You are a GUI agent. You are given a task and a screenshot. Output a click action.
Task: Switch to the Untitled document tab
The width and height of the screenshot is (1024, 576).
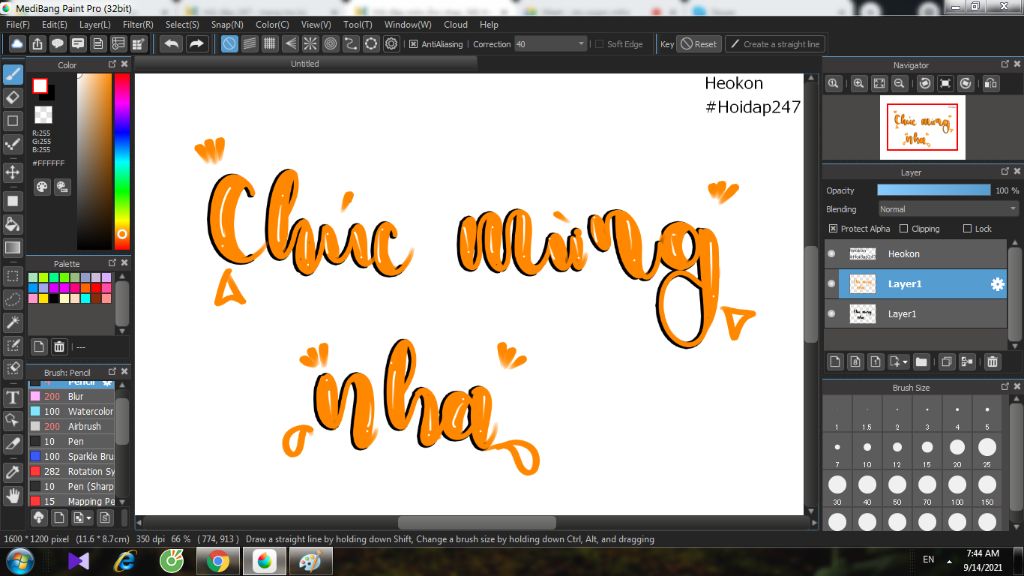tap(305, 63)
